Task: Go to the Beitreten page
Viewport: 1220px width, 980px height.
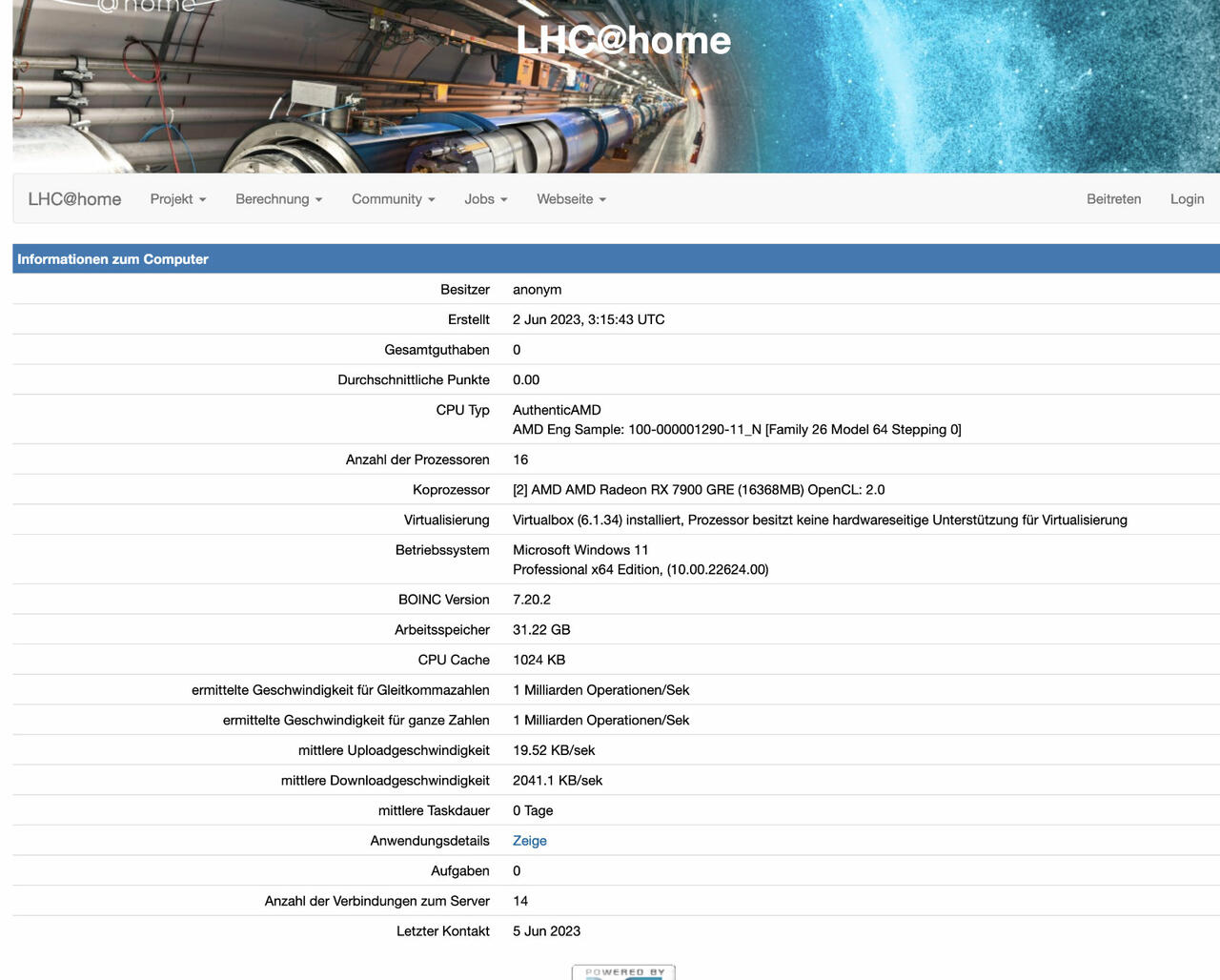Action: (x=1113, y=199)
